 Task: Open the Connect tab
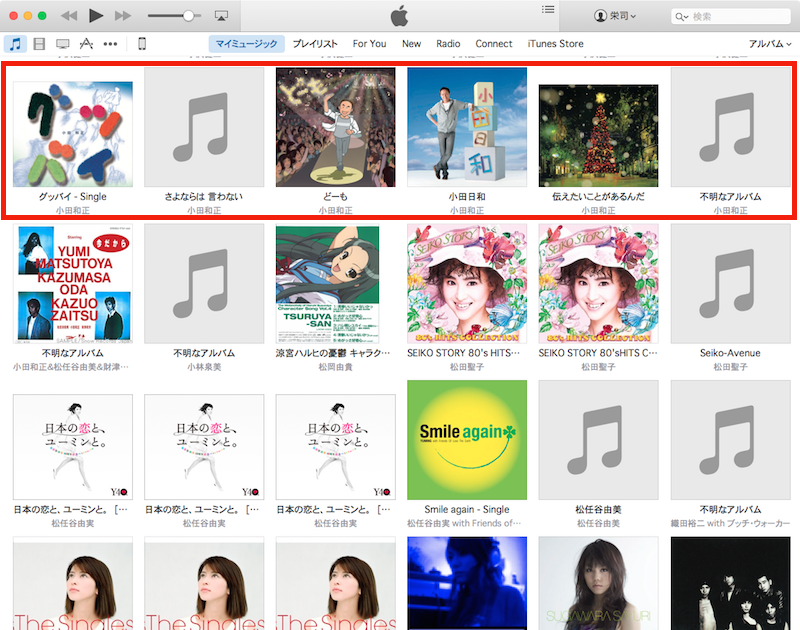pos(493,44)
